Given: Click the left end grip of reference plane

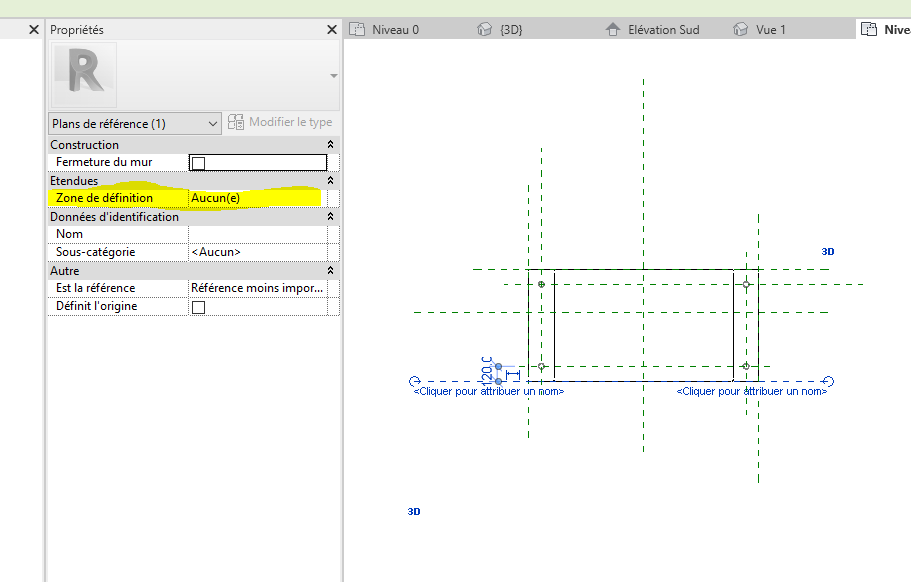Looking at the screenshot, I should tap(415, 381).
